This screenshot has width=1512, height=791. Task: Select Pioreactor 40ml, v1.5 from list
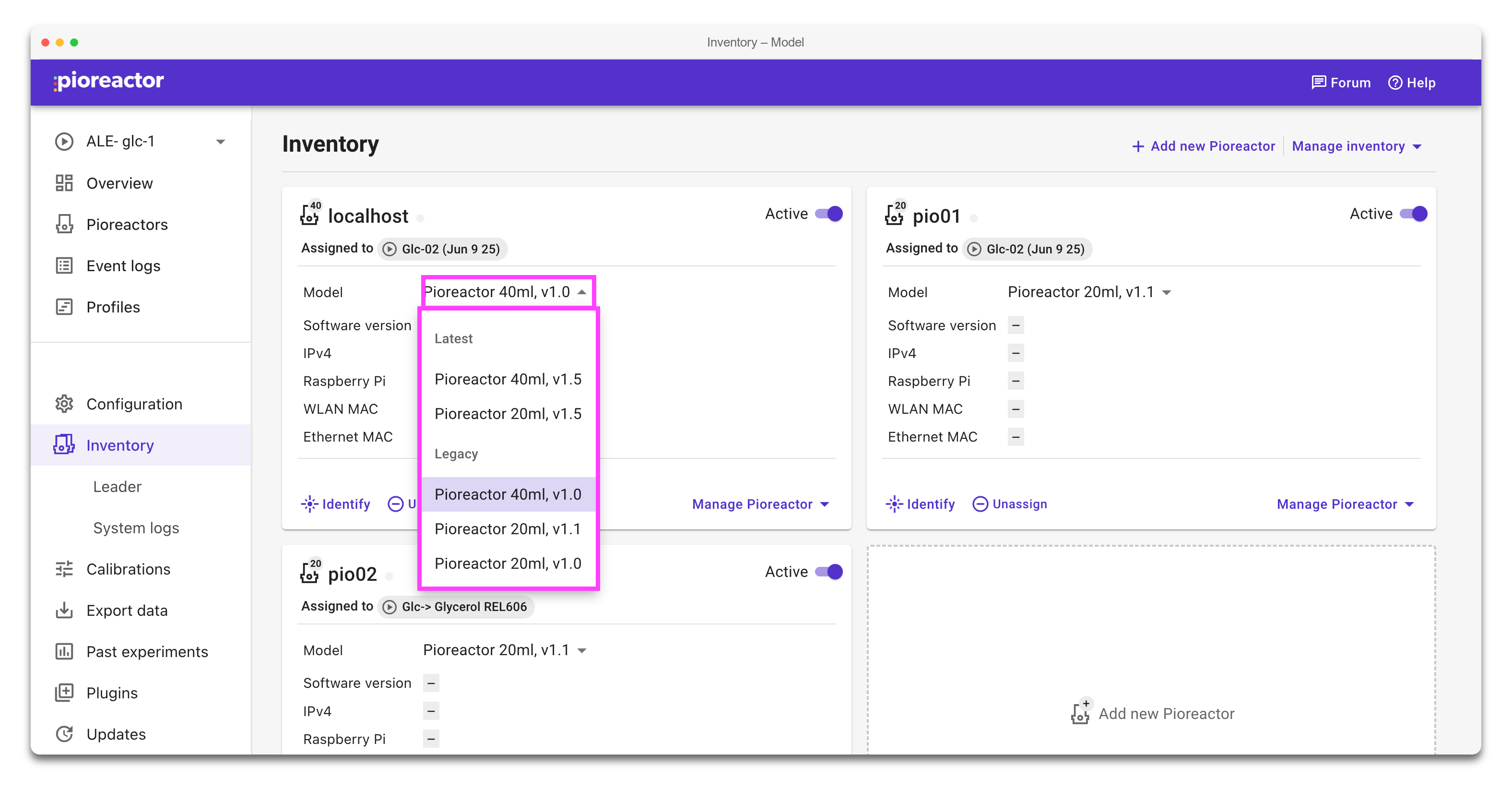508,379
